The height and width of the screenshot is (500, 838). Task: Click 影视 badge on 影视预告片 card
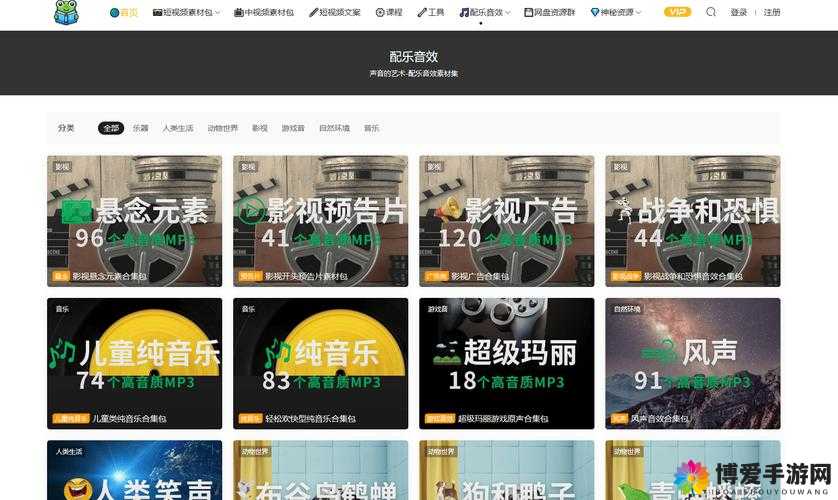pyautogui.click(x=248, y=167)
